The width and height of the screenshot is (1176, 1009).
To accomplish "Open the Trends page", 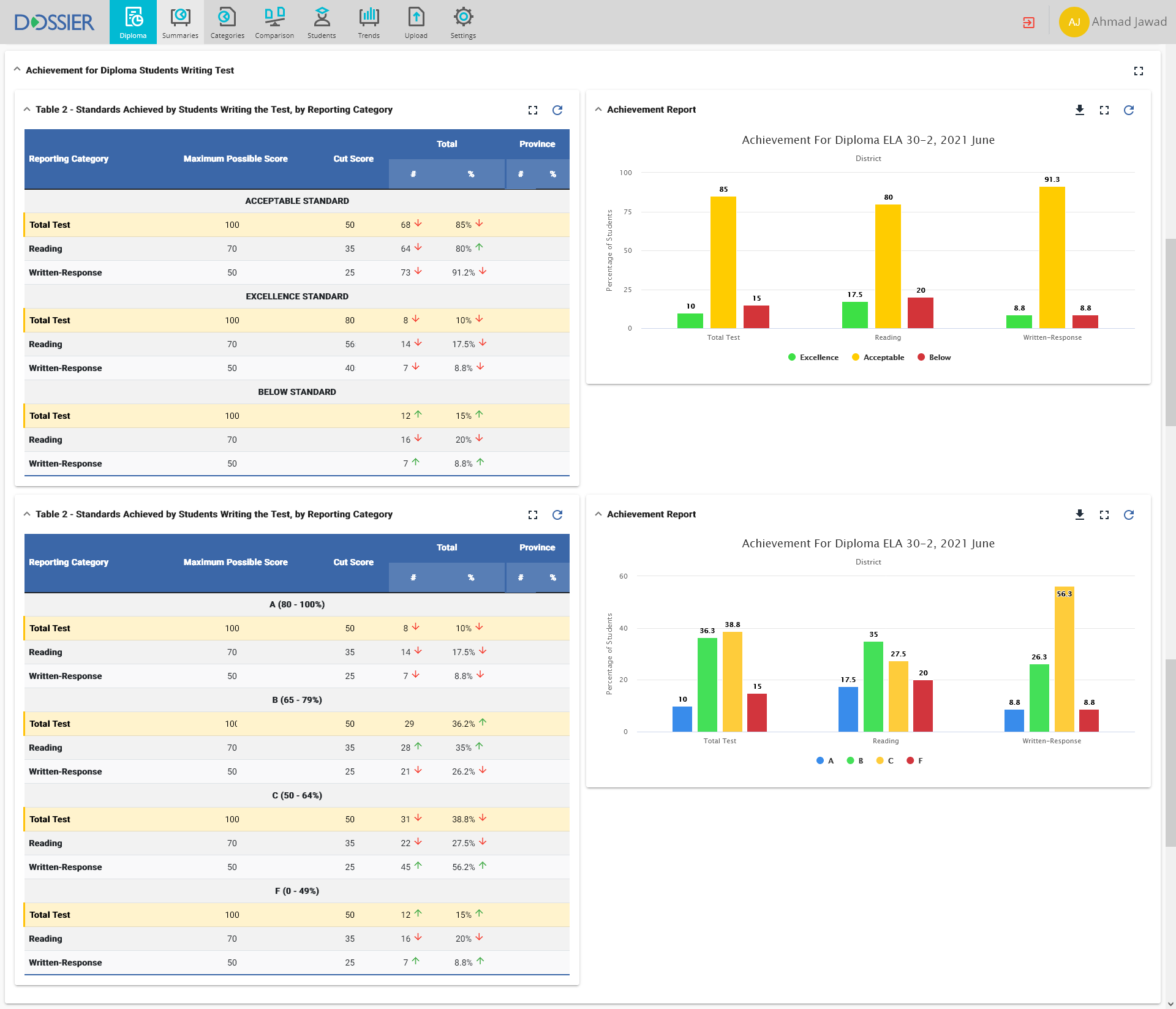I will pos(369,22).
